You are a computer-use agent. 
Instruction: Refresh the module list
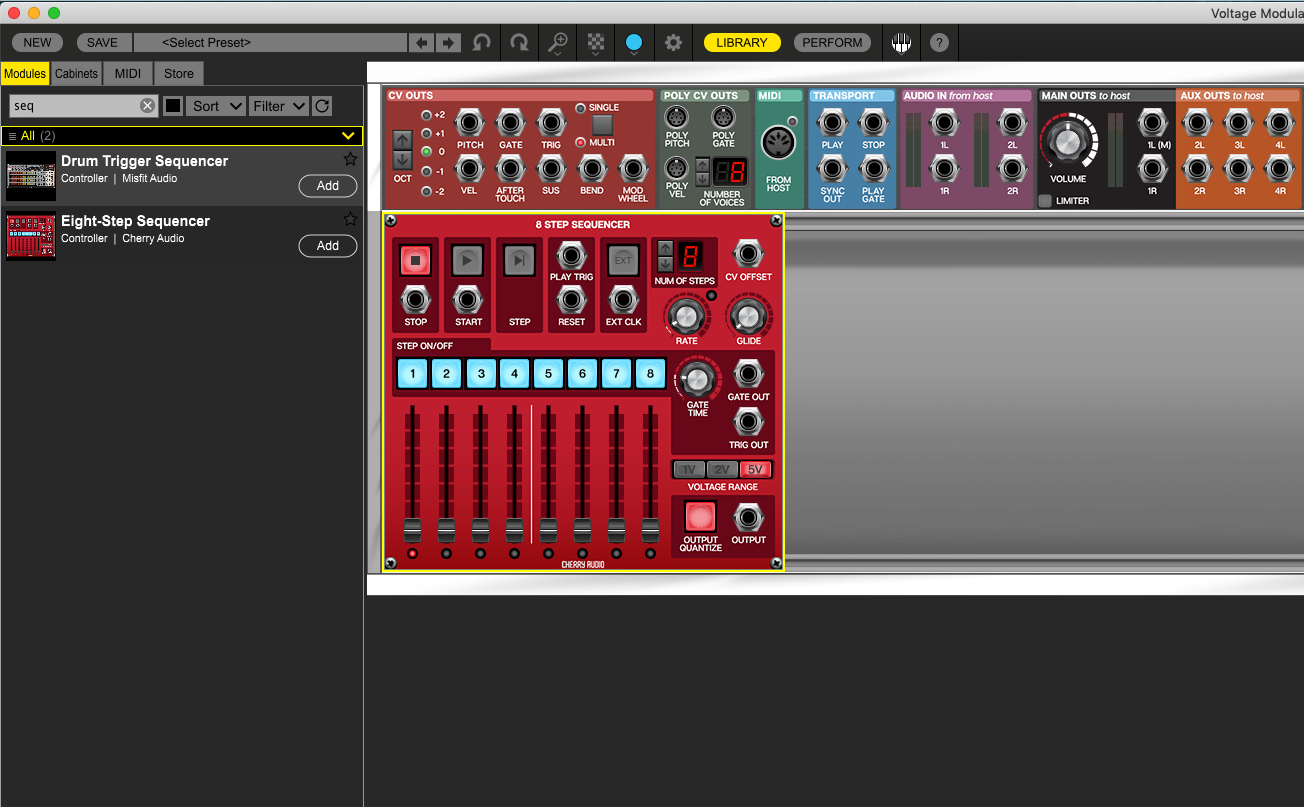tap(322, 106)
